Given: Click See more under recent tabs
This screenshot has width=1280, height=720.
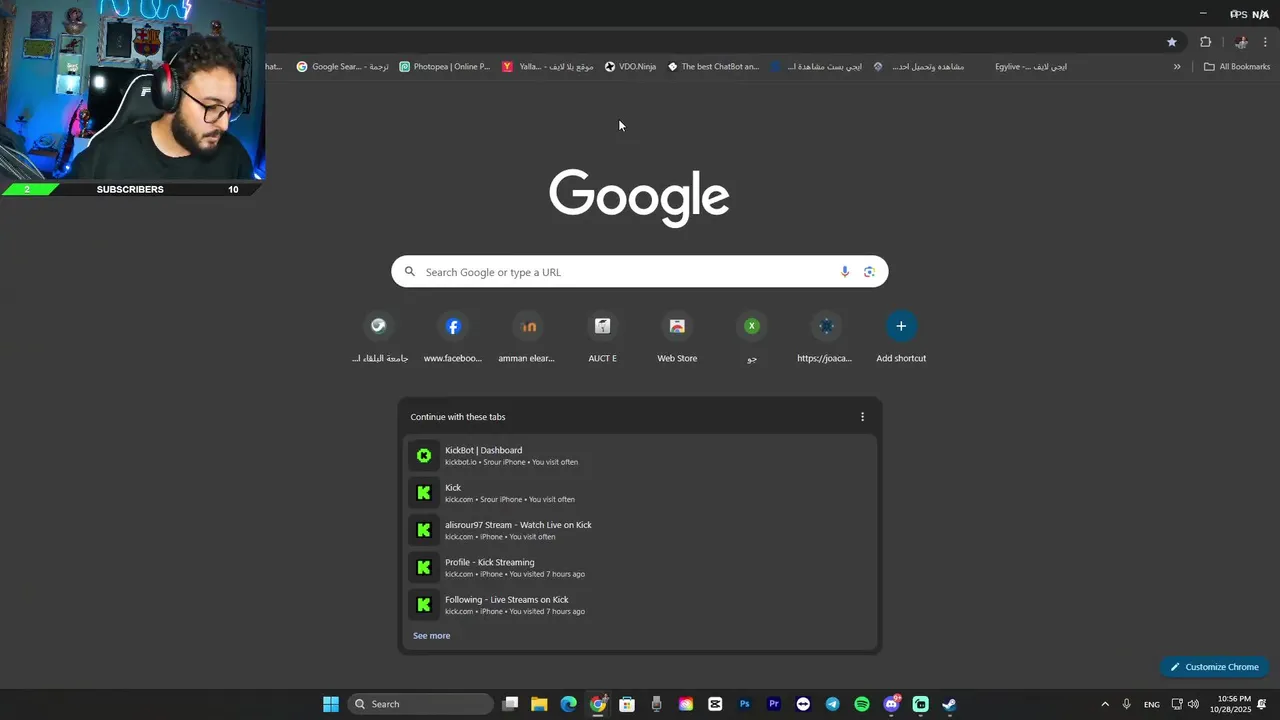Looking at the screenshot, I should coord(432,636).
